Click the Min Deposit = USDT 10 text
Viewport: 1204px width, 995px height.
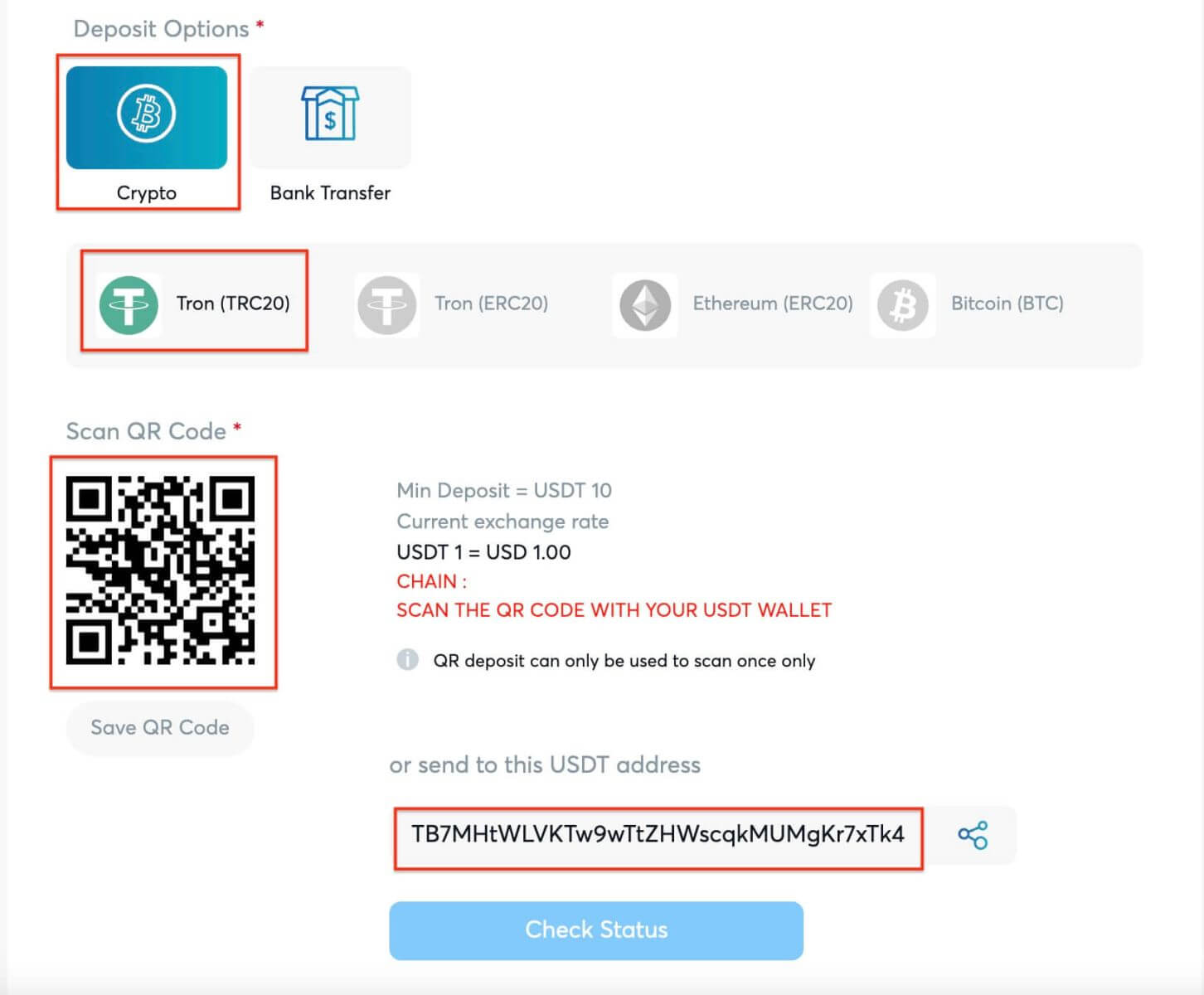tap(503, 491)
